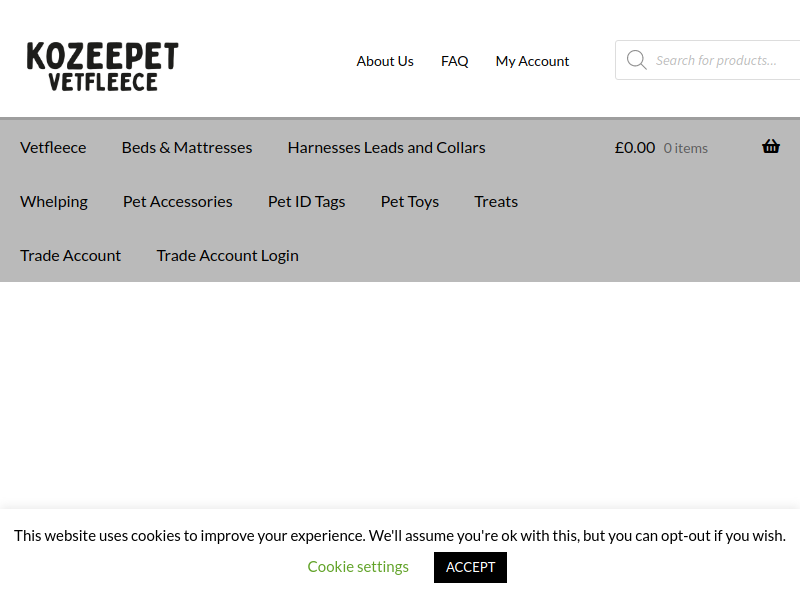This screenshot has height=600, width=800.
Task: Go to Trade Account page
Action: (70, 255)
